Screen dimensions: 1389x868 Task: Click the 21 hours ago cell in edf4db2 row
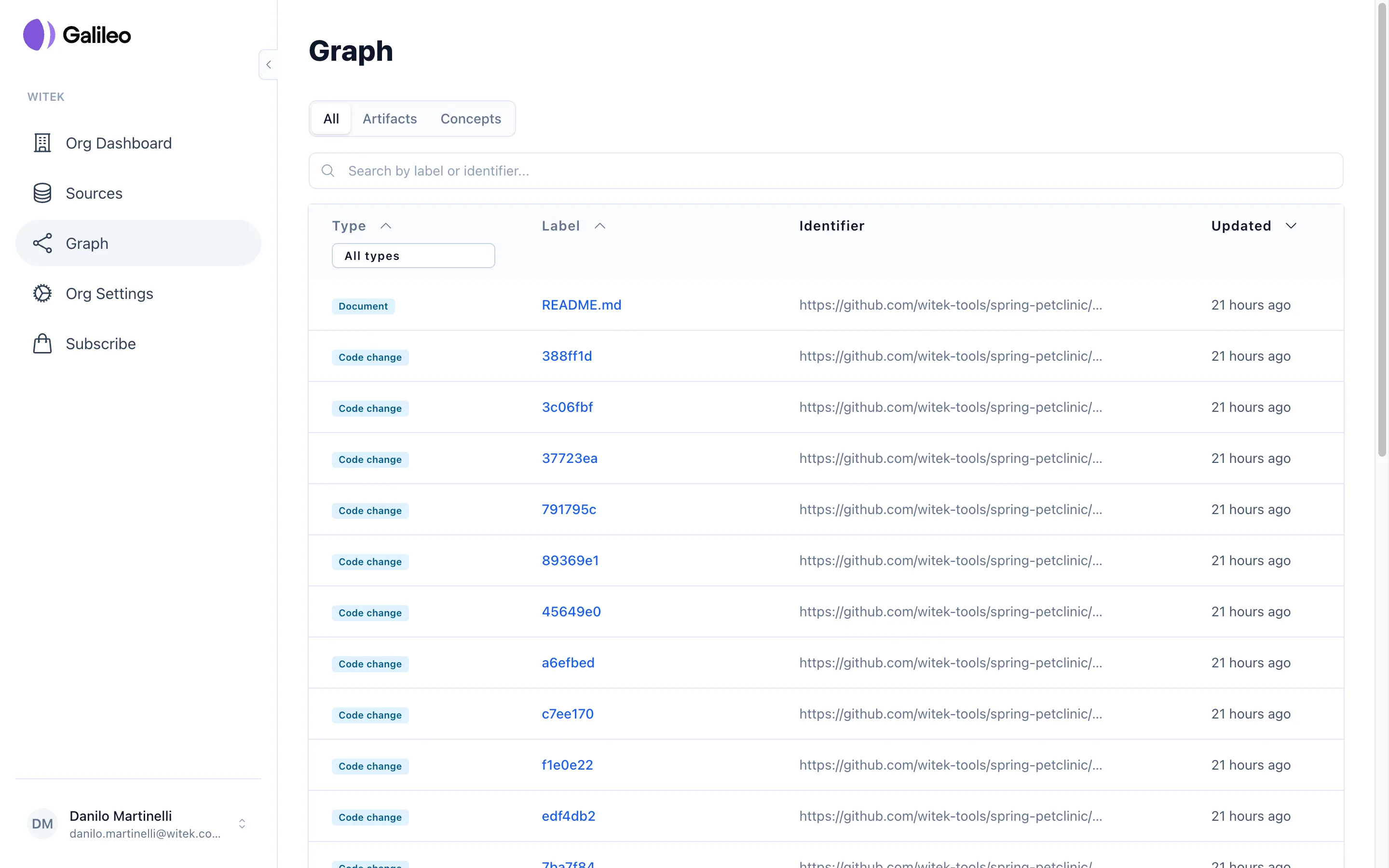click(1251, 816)
